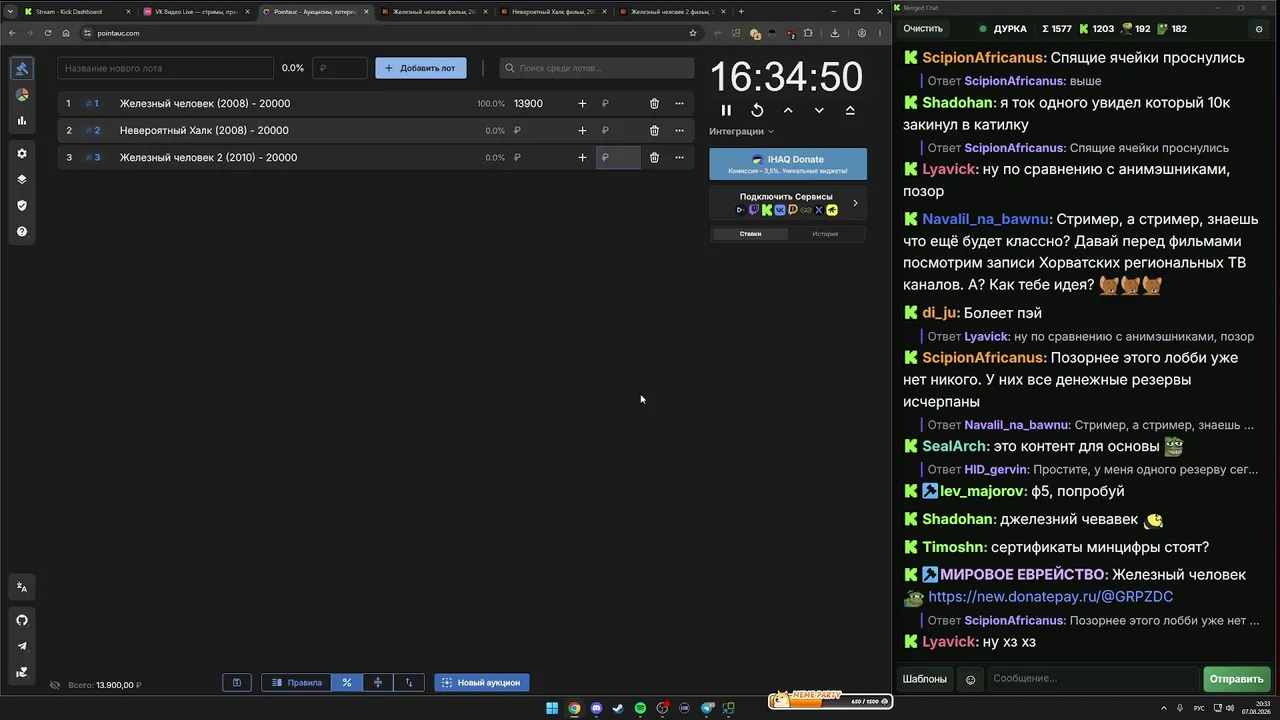Image resolution: width=1280 pixels, height=720 pixels.
Task: Open the help question-mark sidebar icon
Action: [22, 231]
